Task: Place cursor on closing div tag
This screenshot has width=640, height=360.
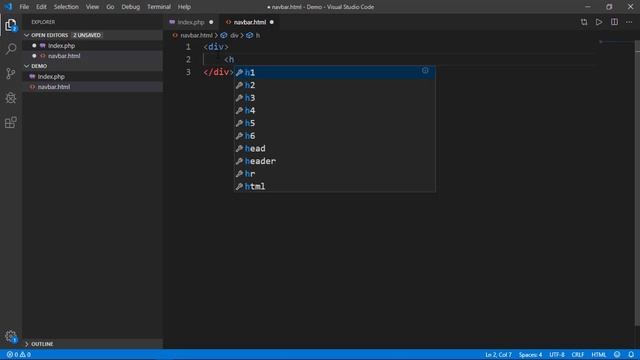Action: (x=218, y=72)
